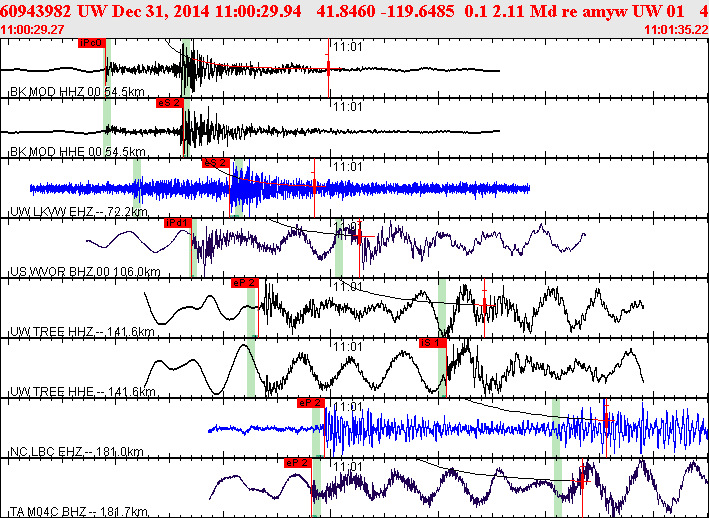
Task: Click the 11:01 time tick on BK MOD HHE trace
Action: [x=348, y=107]
